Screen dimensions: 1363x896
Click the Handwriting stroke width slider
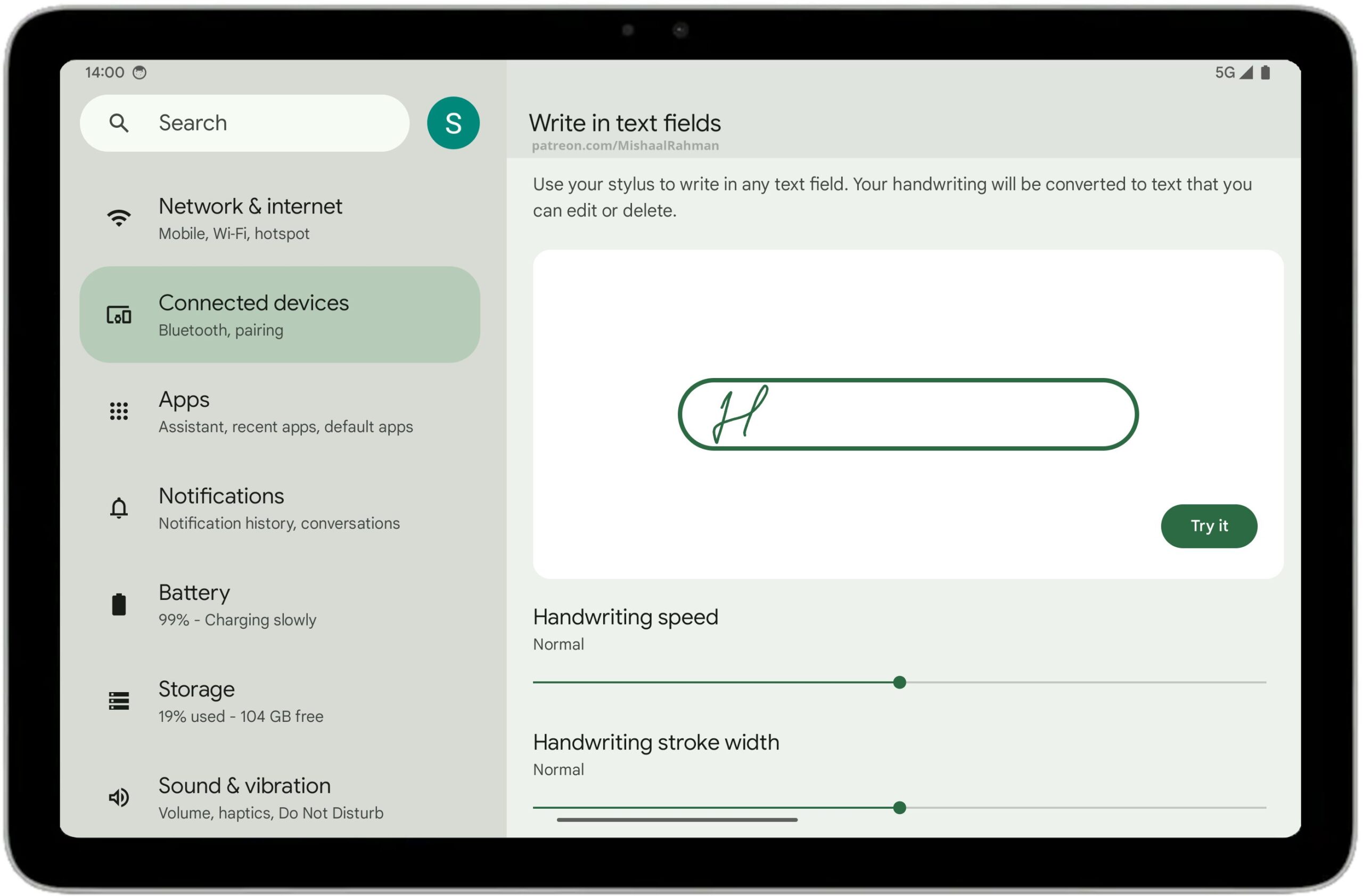pyautogui.click(x=901, y=806)
